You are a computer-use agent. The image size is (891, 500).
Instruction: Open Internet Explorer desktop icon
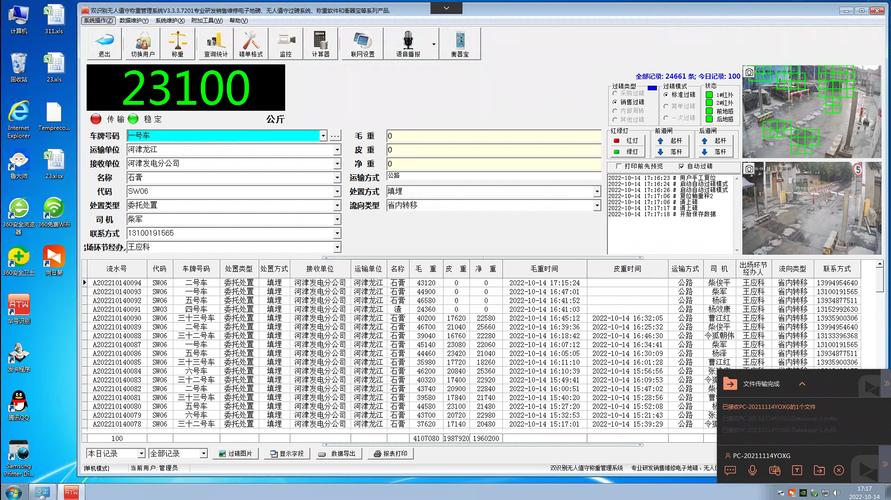[19, 119]
